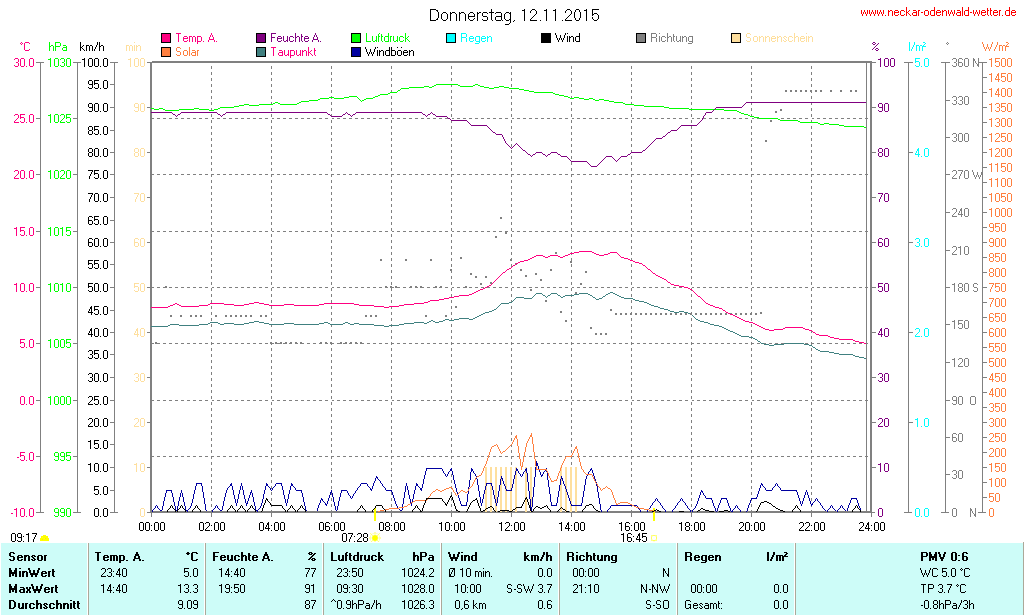The image size is (1024, 615).
Task: Click the PMV 0:6 heading
Action: click(x=943, y=556)
